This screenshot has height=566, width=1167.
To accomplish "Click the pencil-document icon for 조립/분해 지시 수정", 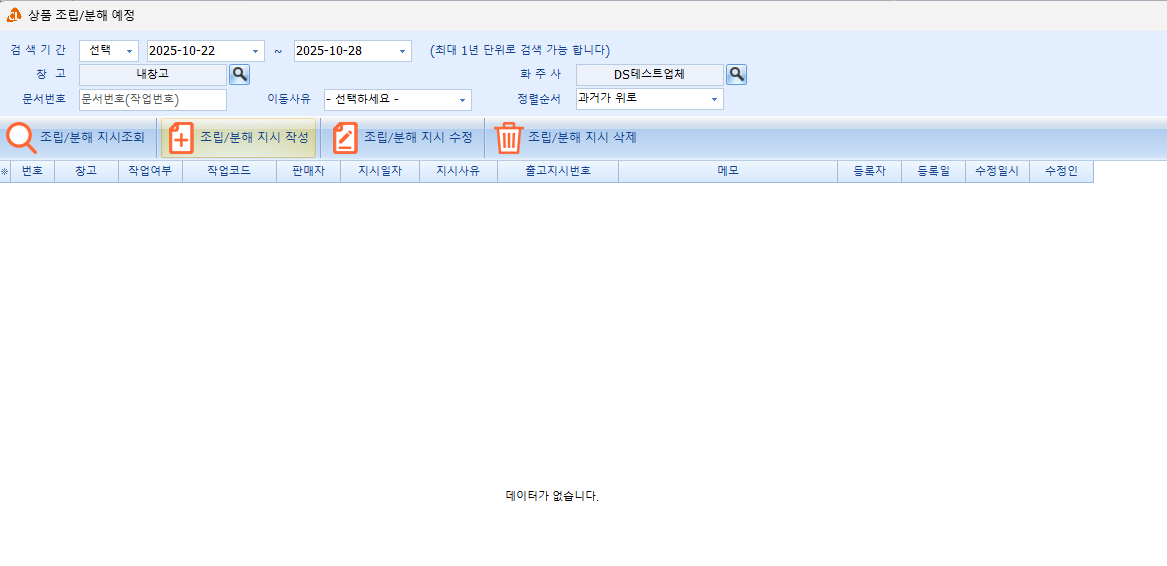I will (x=345, y=138).
